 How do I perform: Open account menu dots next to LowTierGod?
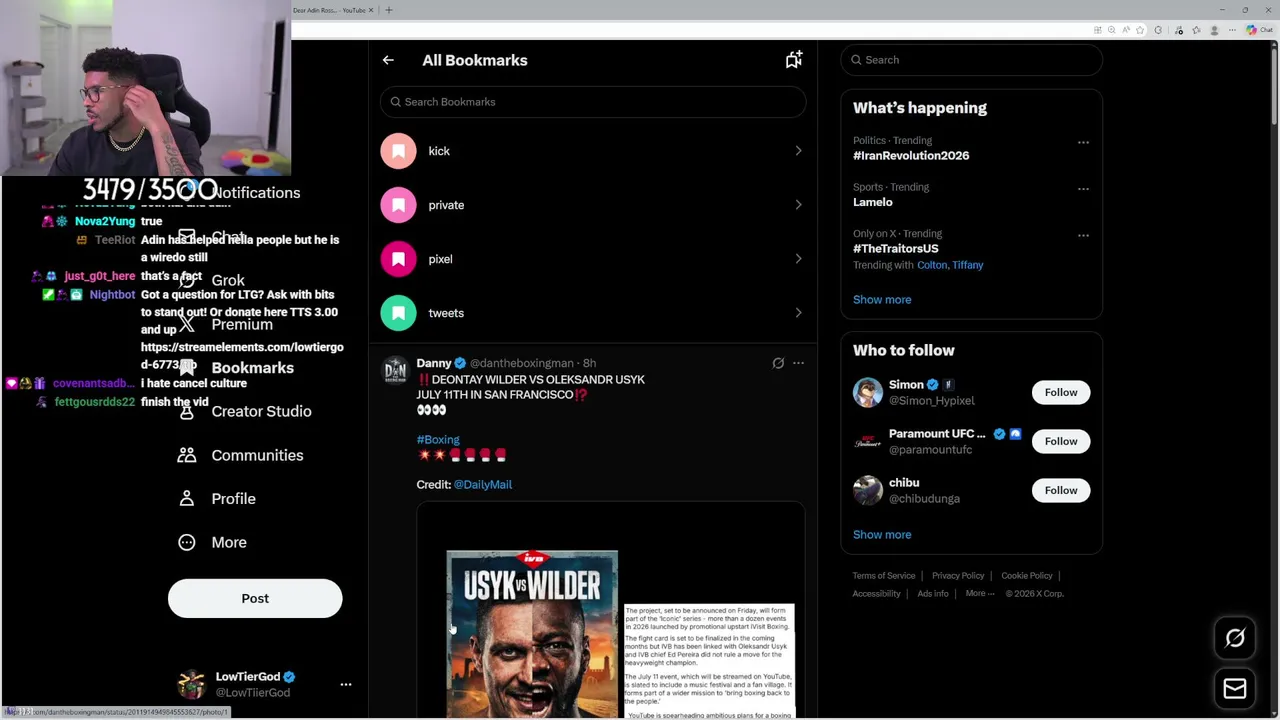(x=346, y=684)
